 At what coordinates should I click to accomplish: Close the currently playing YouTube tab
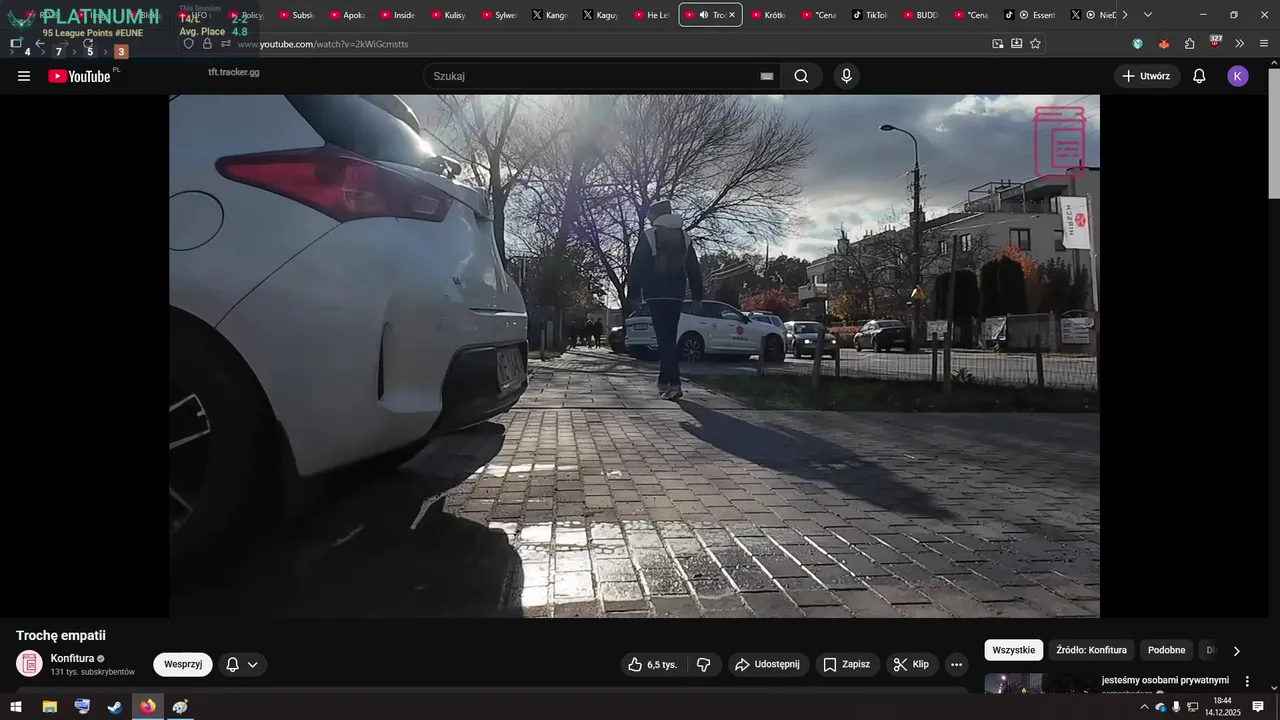[x=732, y=15]
